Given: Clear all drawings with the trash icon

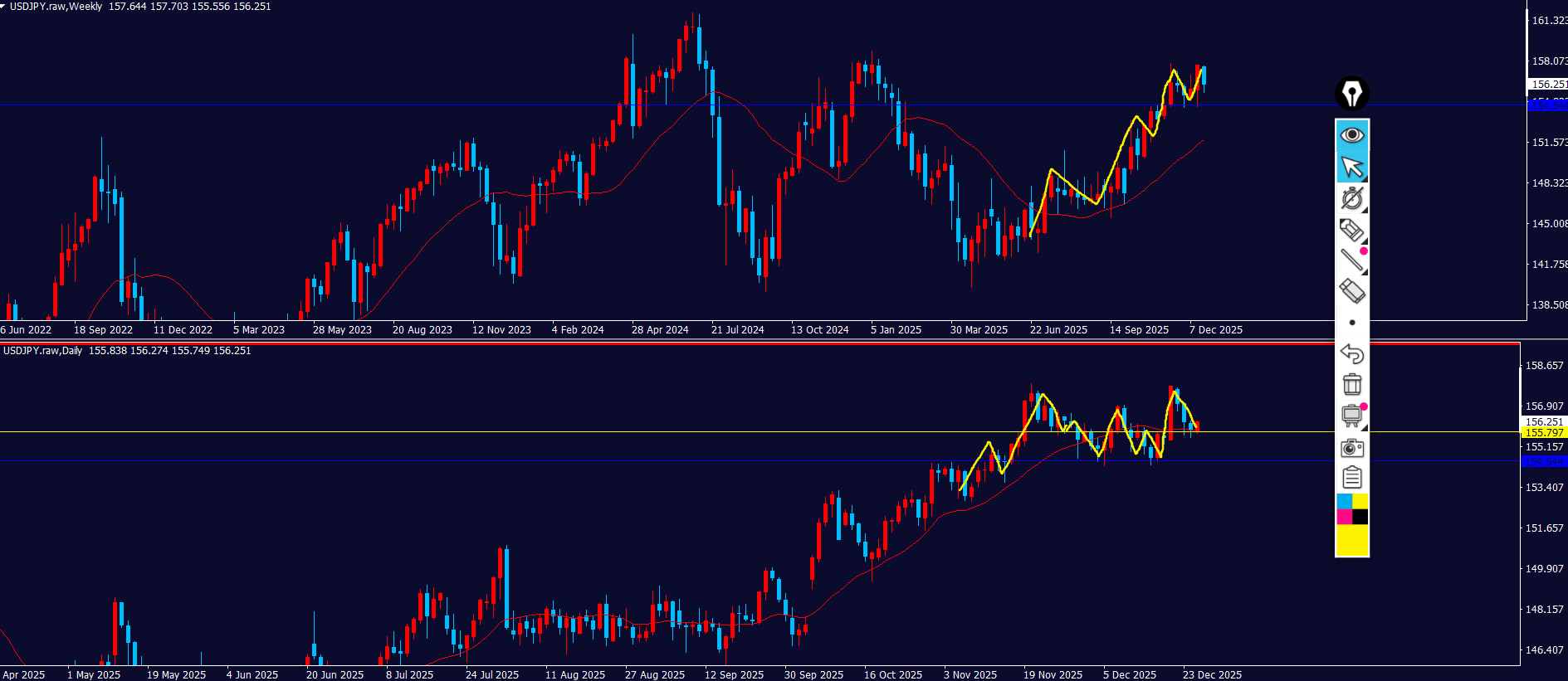Looking at the screenshot, I should click(x=1351, y=384).
